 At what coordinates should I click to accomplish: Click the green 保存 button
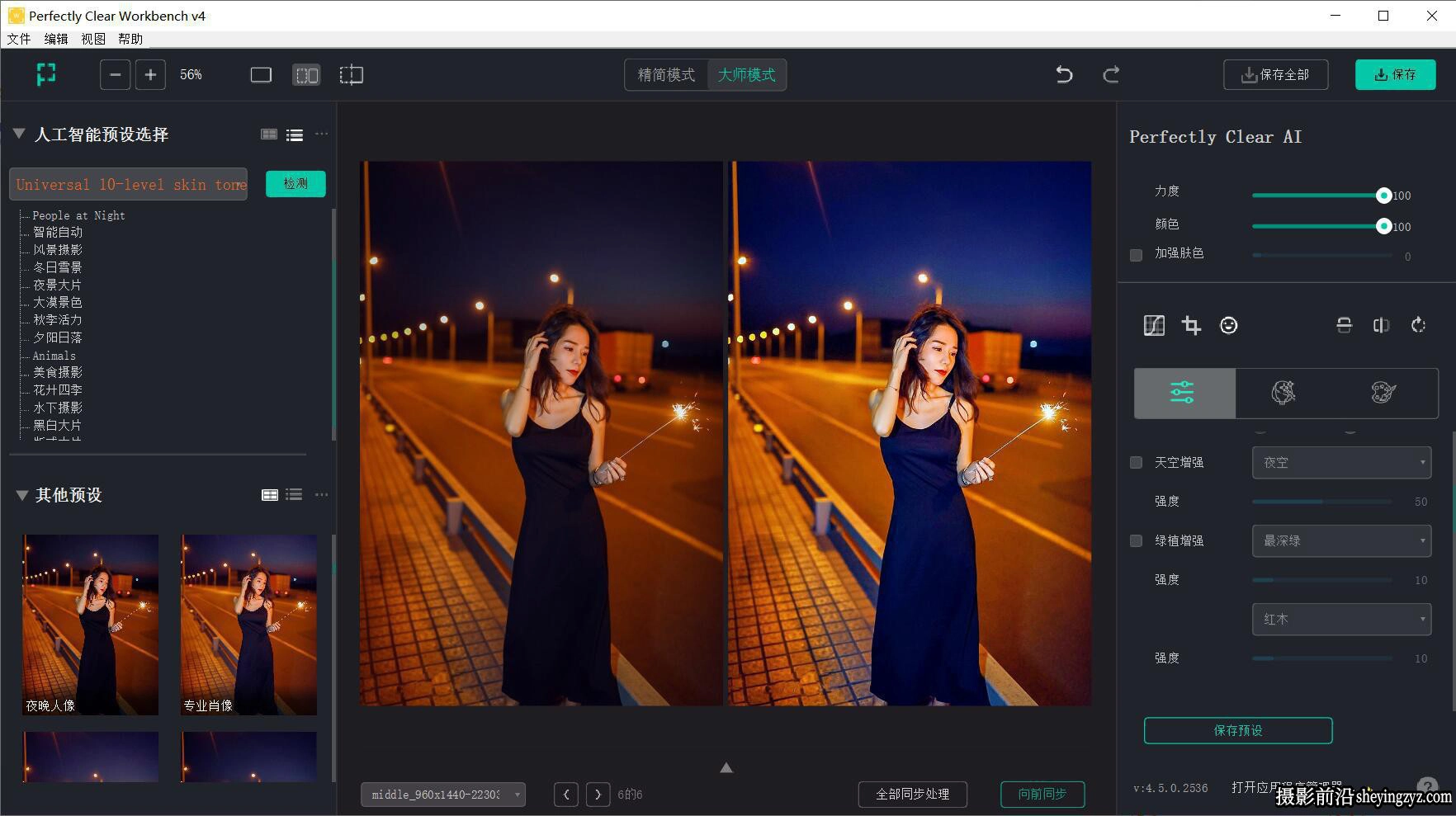point(1395,75)
